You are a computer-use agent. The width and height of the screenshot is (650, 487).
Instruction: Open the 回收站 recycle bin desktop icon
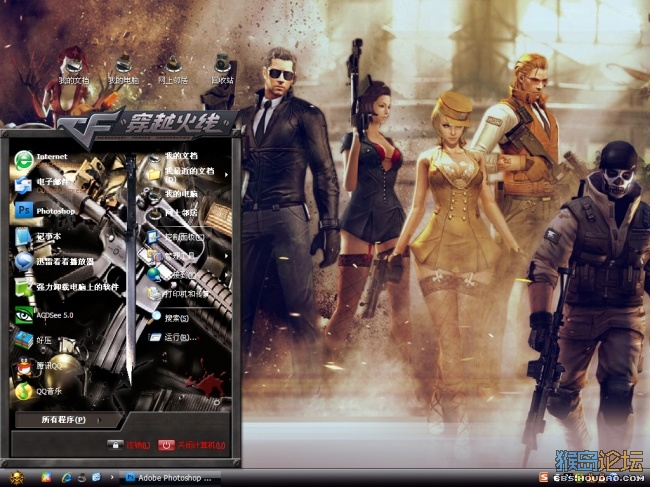tap(223, 70)
